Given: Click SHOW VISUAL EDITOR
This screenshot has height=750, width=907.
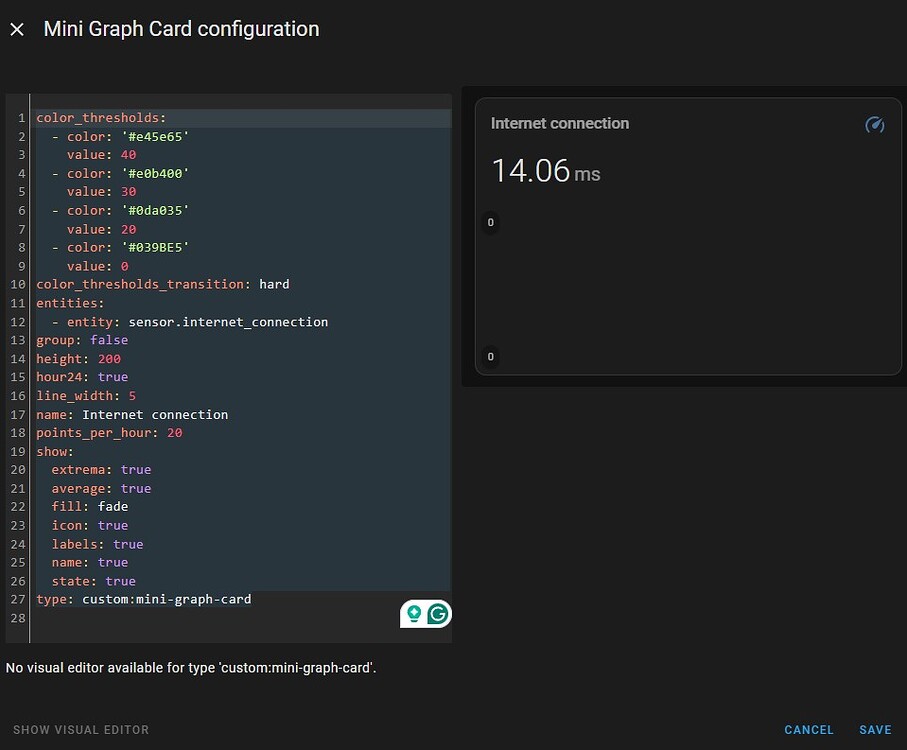Looking at the screenshot, I should pos(80,730).
